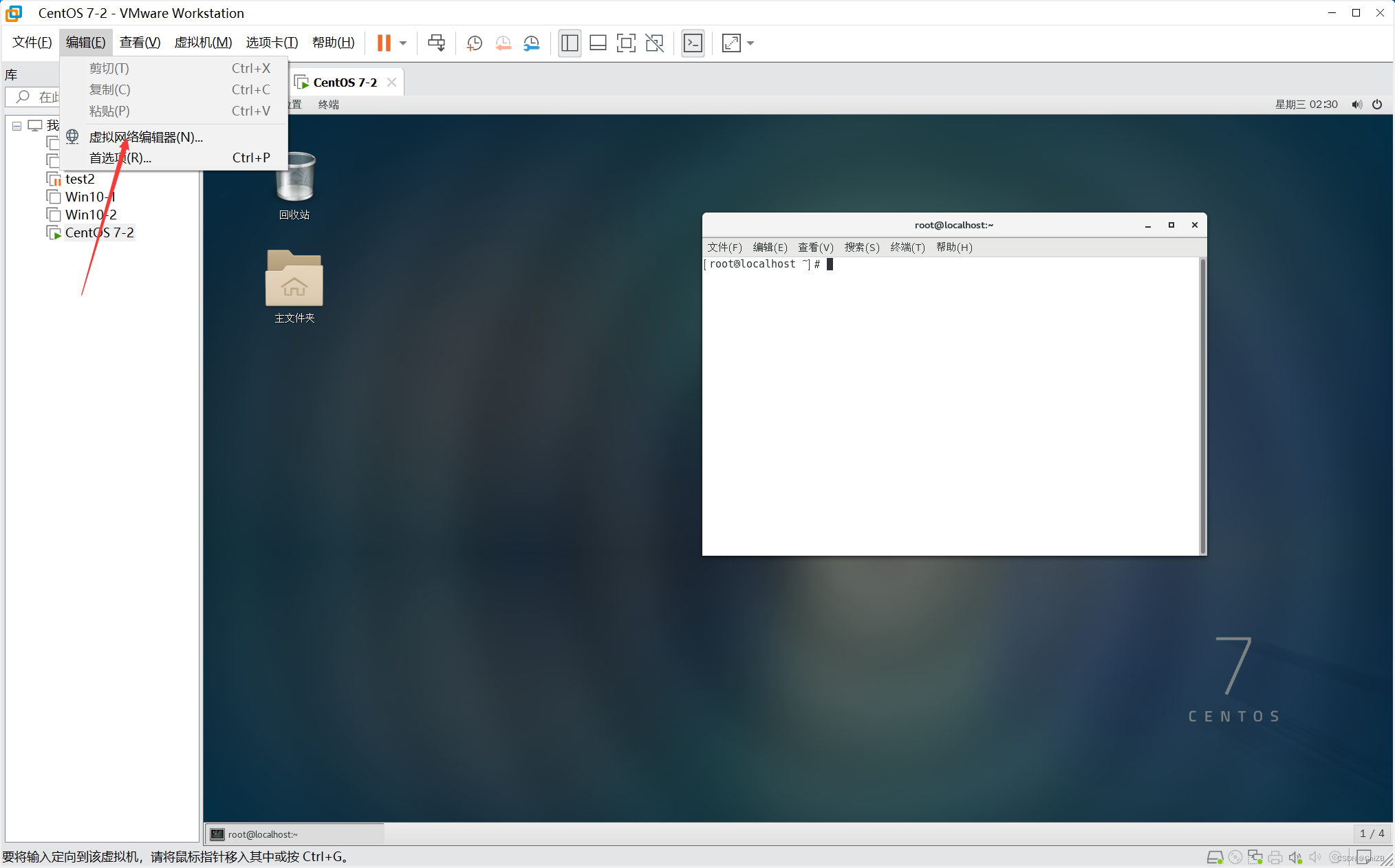
Task: Collapse the My Computer tree node
Action: click(17, 126)
